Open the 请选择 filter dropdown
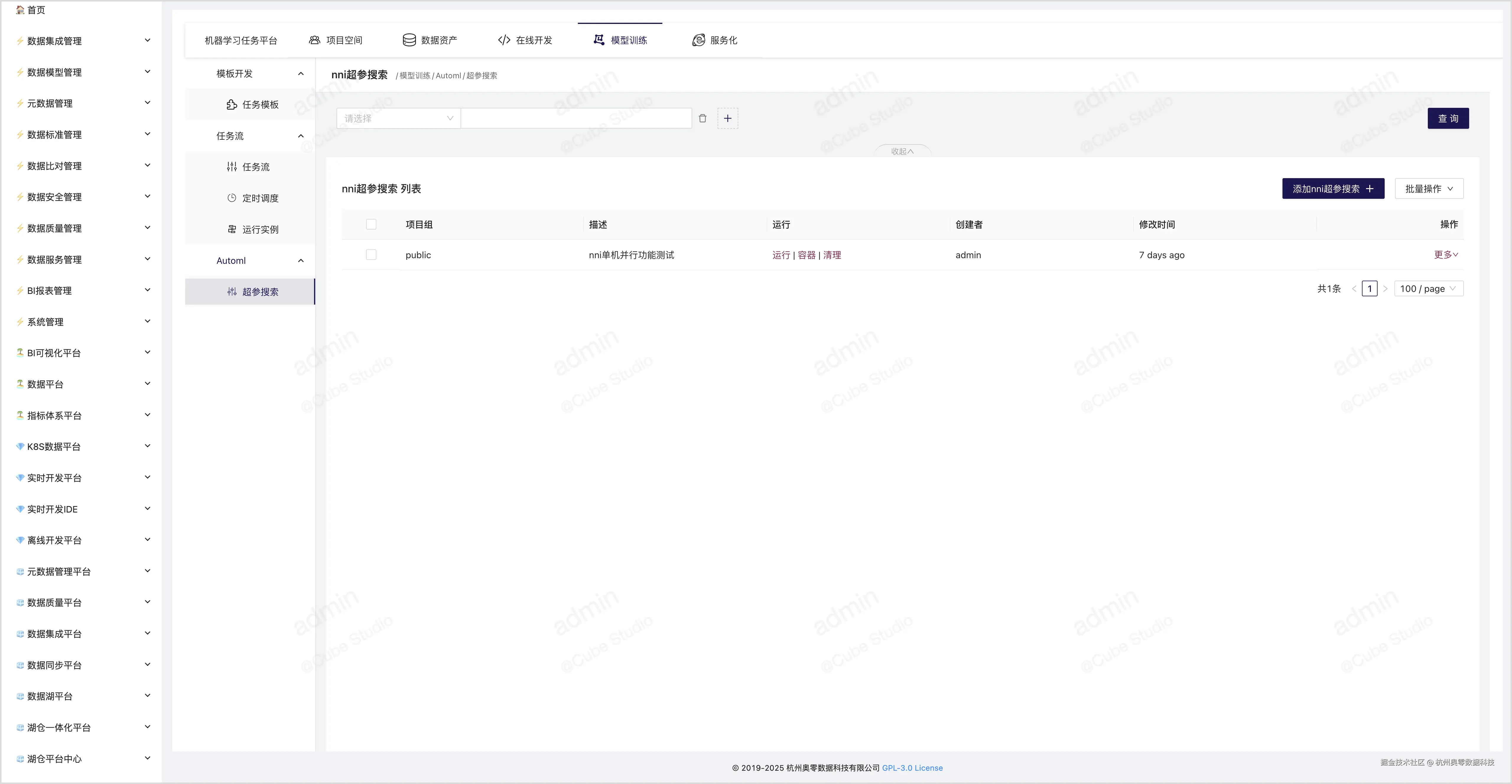The height and width of the screenshot is (784, 1512). coord(398,118)
